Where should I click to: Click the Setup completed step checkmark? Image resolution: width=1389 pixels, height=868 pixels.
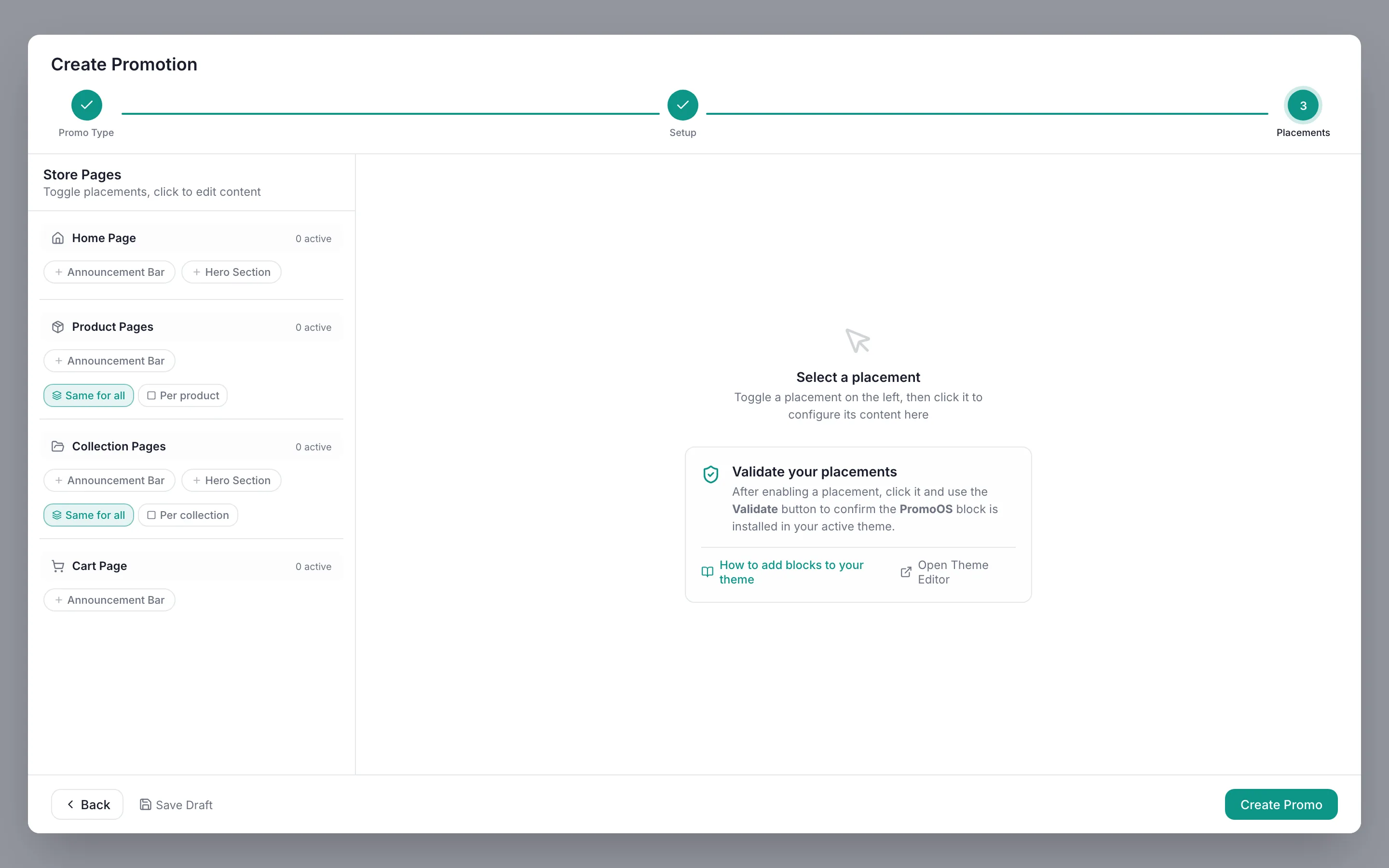(682, 105)
